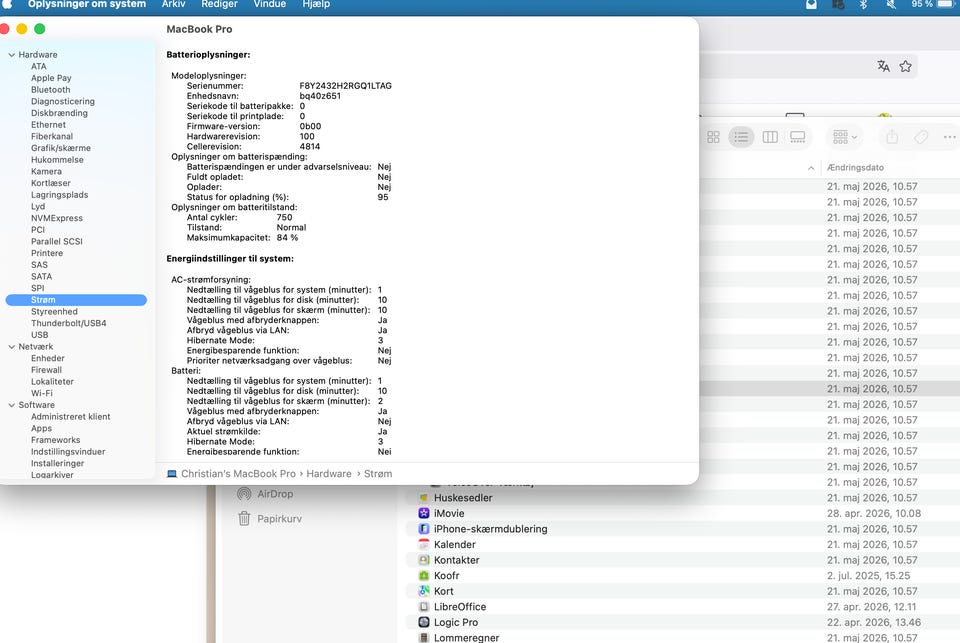Click the Tags icon in Finder toolbar
This screenshot has width=960, height=643.
[921, 137]
